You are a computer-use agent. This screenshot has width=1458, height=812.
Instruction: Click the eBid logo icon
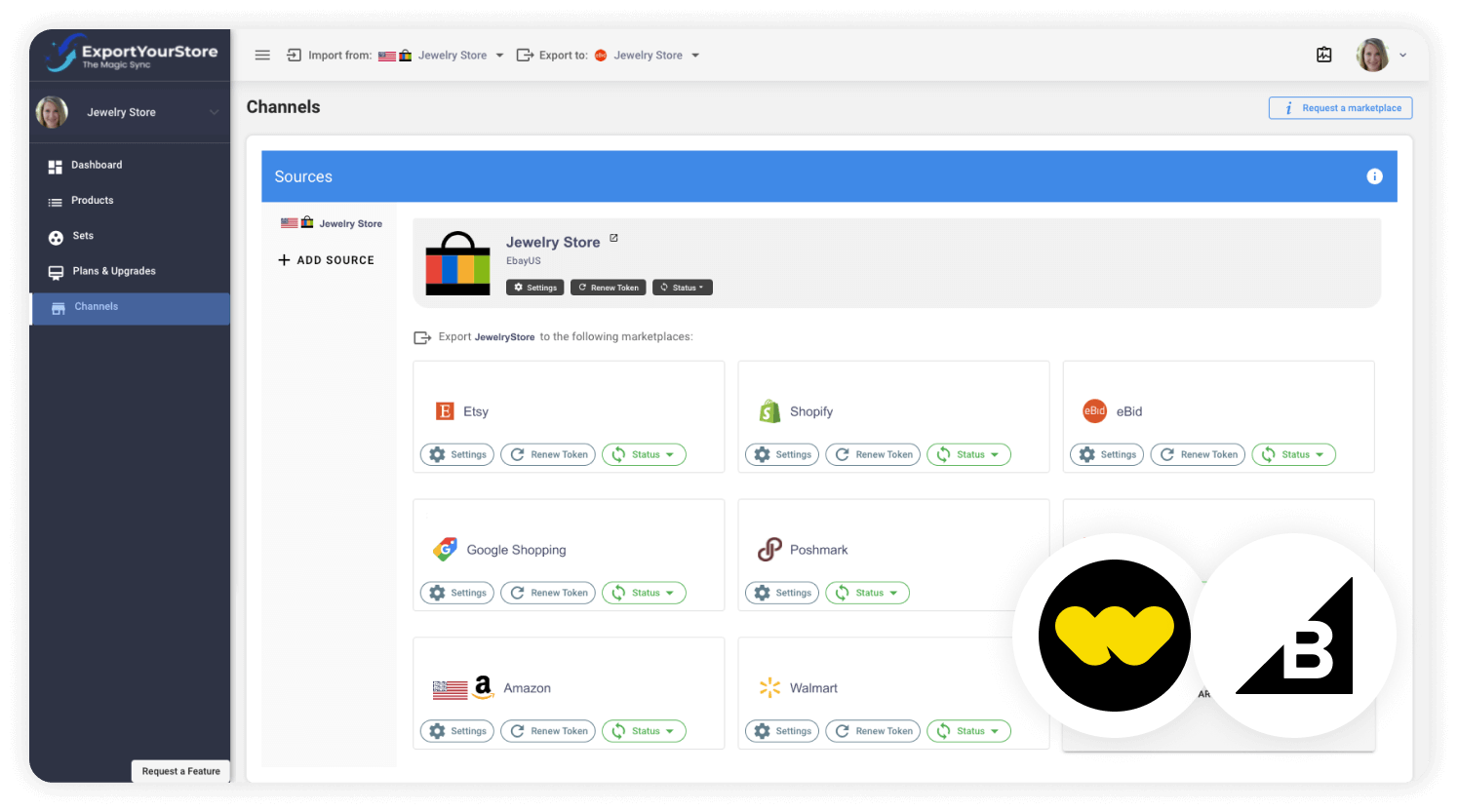pyautogui.click(x=1095, y=411)
